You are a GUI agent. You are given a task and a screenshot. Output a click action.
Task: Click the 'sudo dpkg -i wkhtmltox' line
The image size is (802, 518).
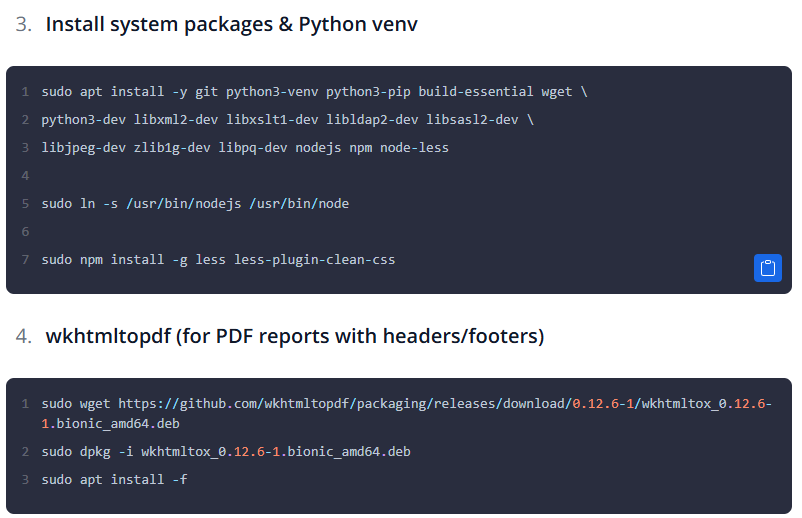[x=226, y=452]
